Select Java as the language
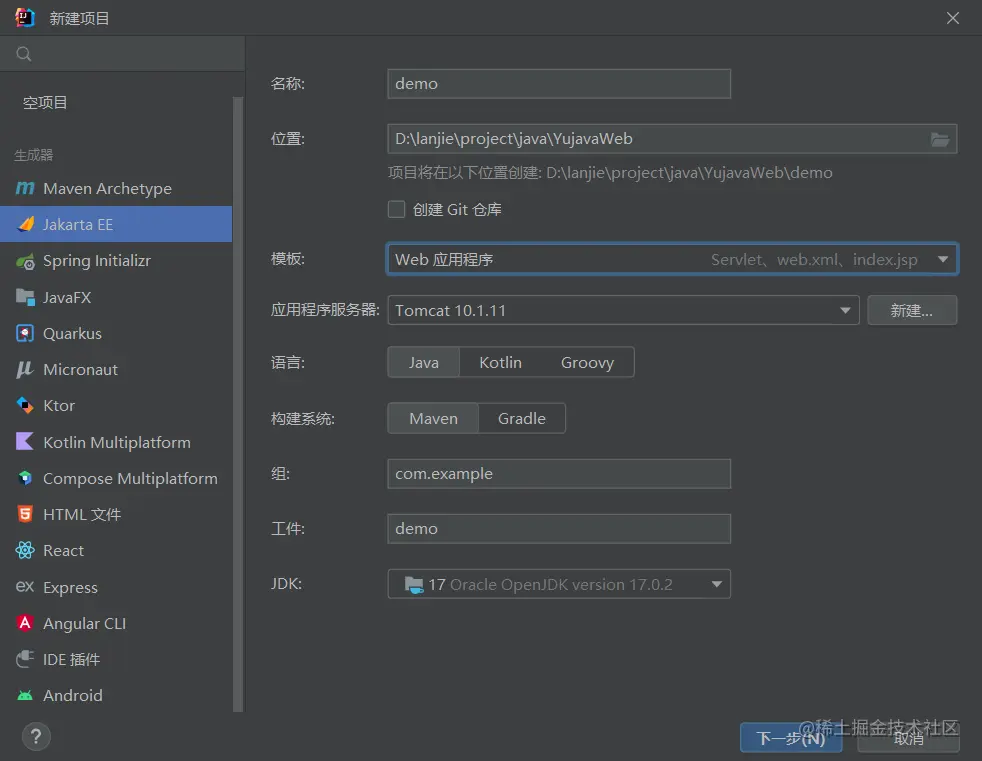Screen dimensions: 982x761 [x=424, y=362]
